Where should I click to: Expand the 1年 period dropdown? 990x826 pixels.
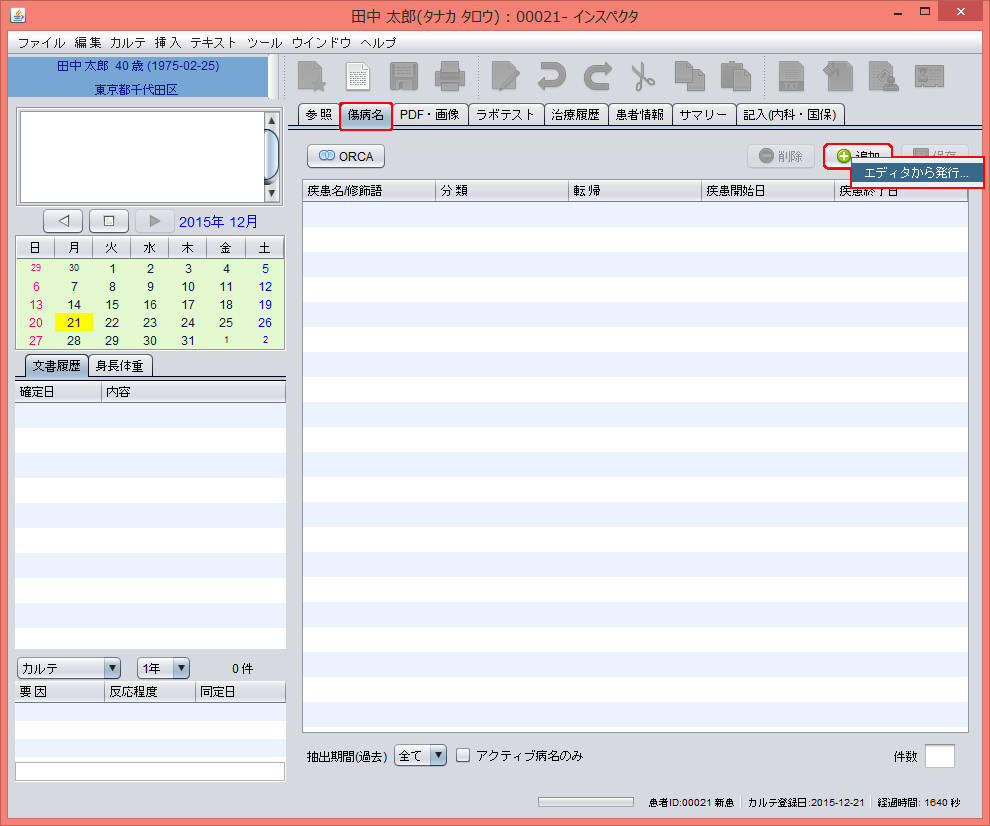[163, 668]
